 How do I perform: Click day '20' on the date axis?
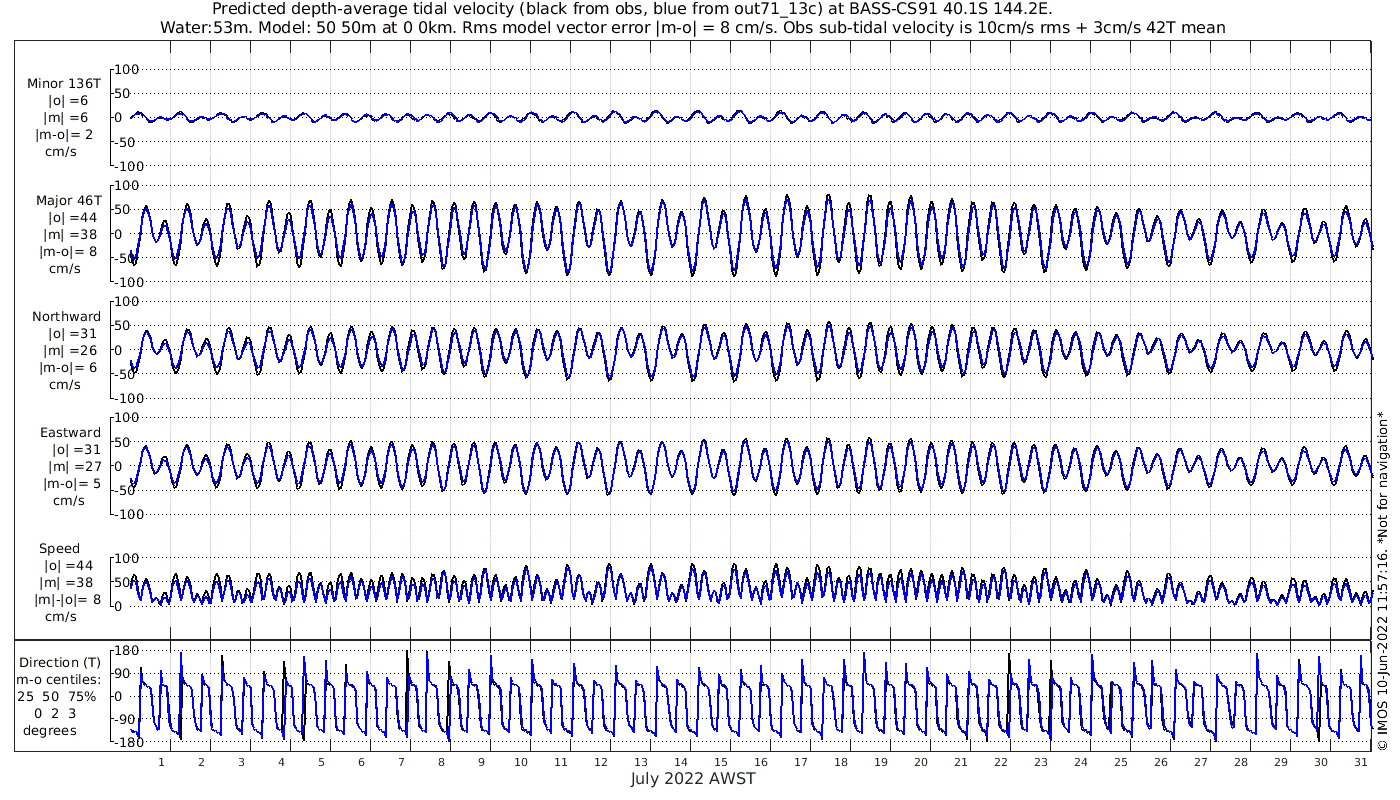pyautogui.click(x=920, y=762)
